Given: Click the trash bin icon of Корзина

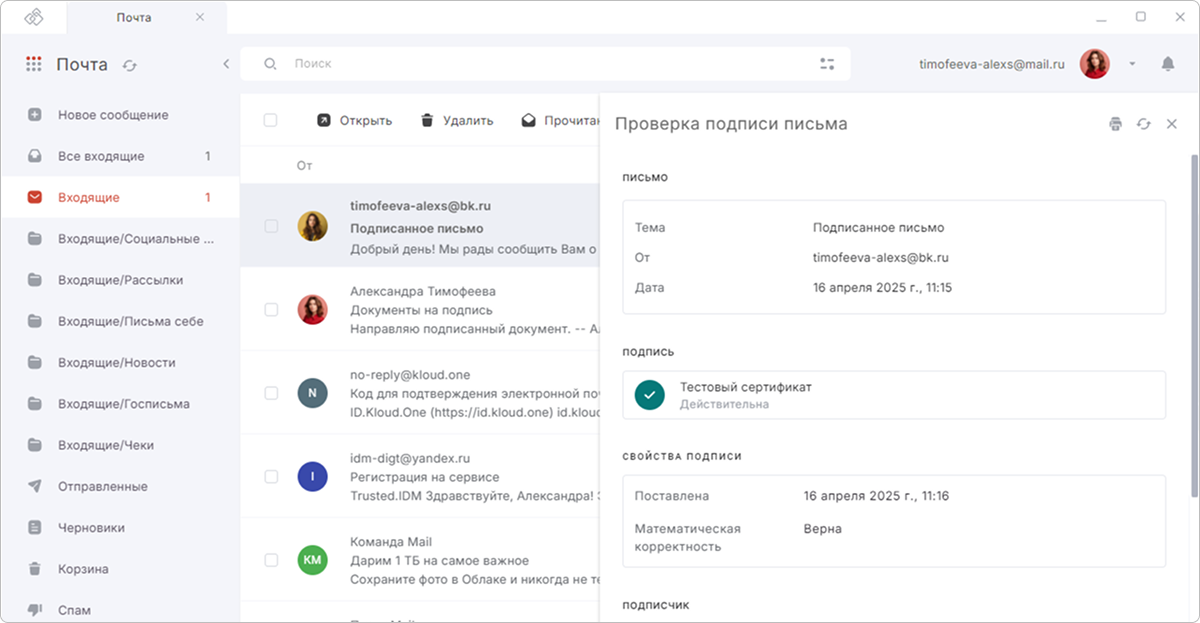Looking at the screenshot, I should [35, 569].
